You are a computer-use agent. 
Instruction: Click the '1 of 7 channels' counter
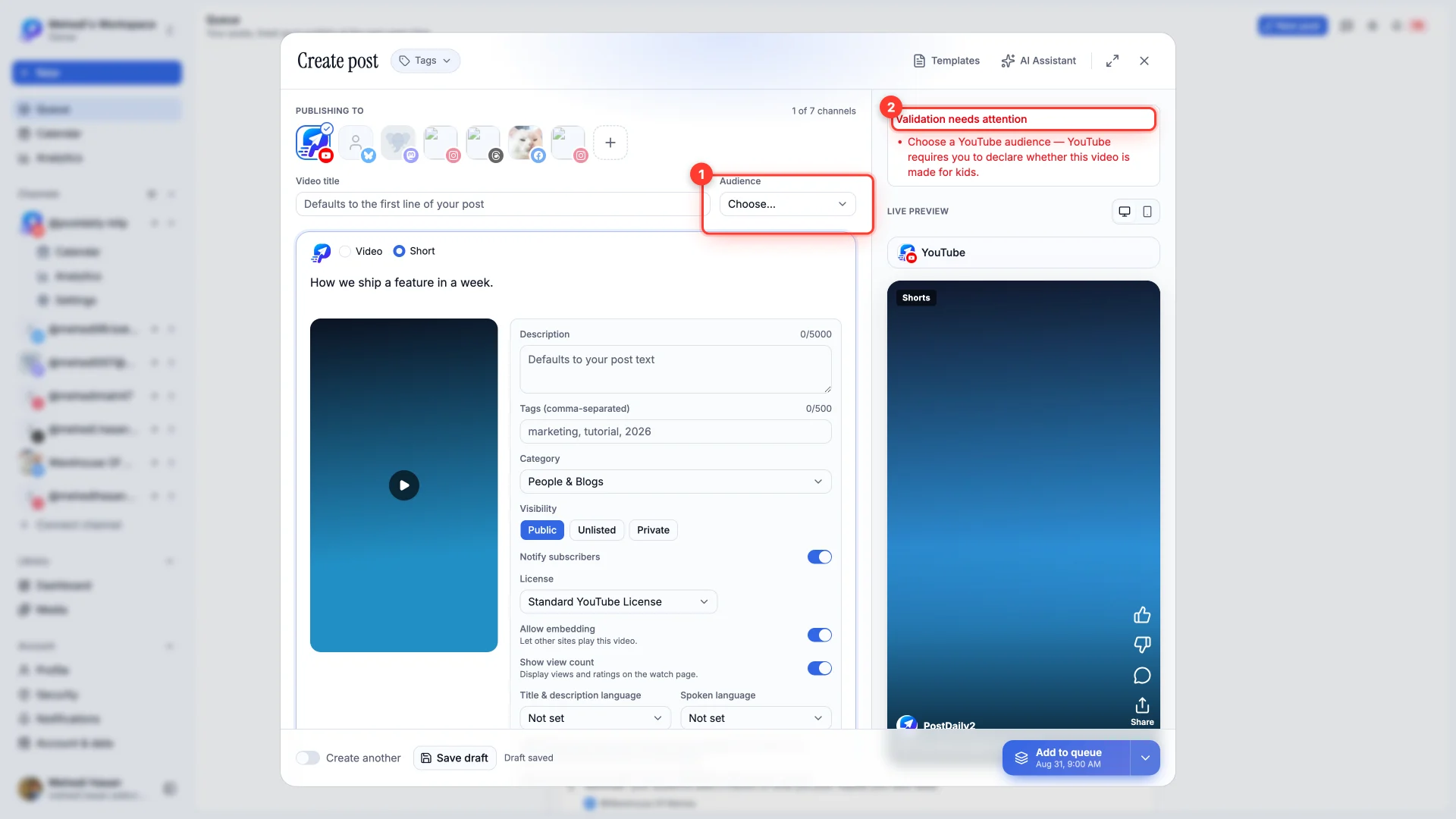pyautogui.click(x=824, y=111)
